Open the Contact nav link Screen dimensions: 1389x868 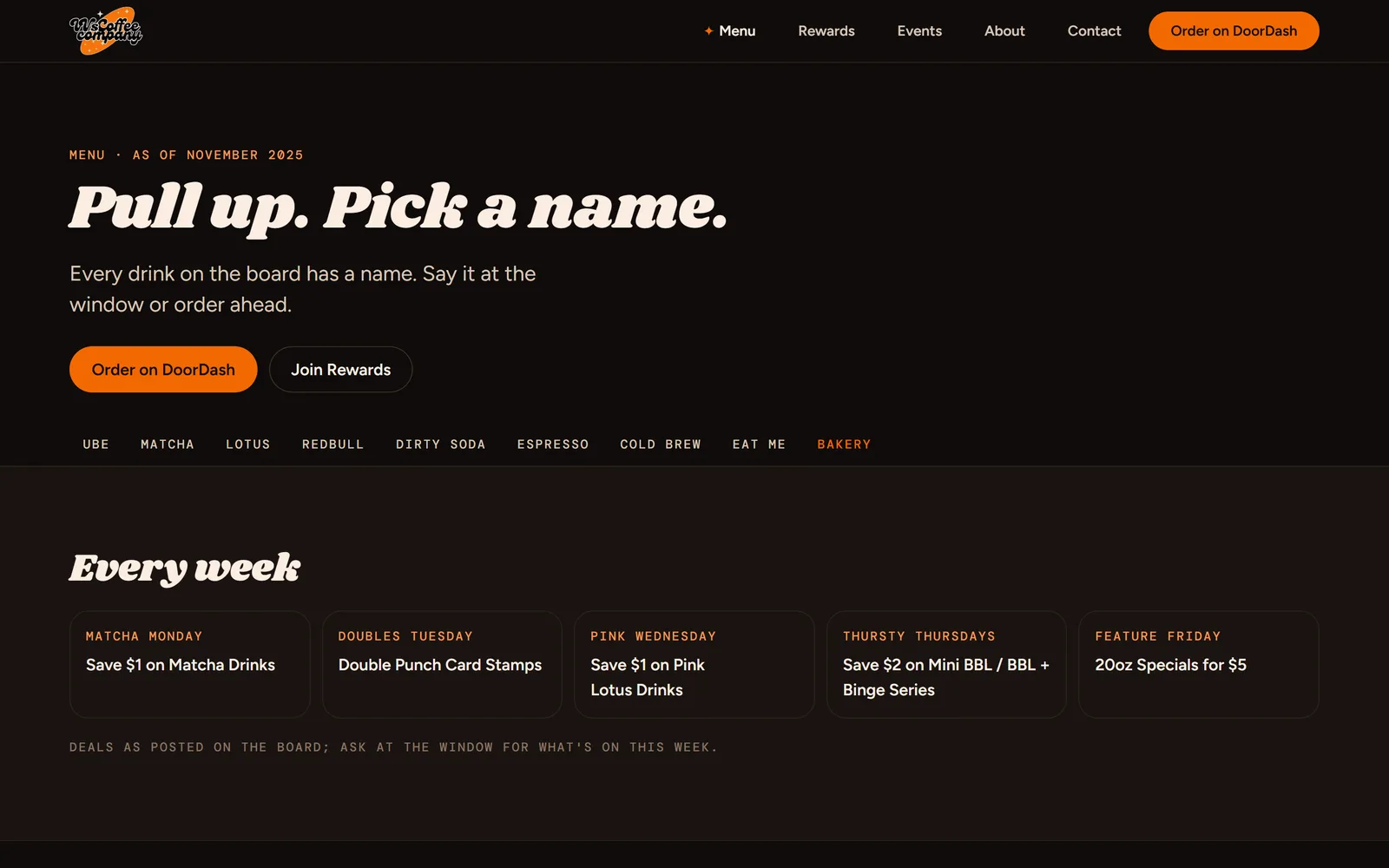tap(1094, 31)
